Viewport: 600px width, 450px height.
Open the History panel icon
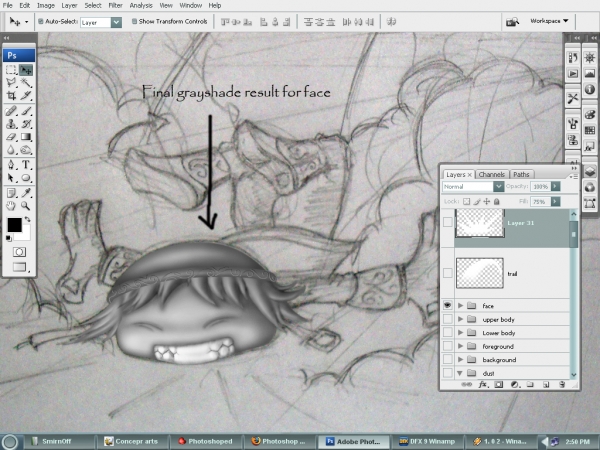573,57
